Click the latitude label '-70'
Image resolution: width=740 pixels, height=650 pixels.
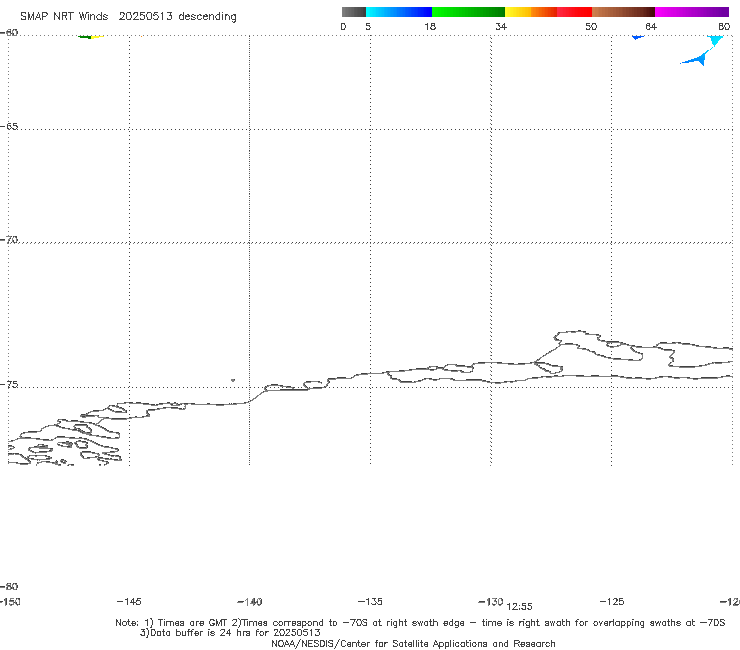(9, 240)
